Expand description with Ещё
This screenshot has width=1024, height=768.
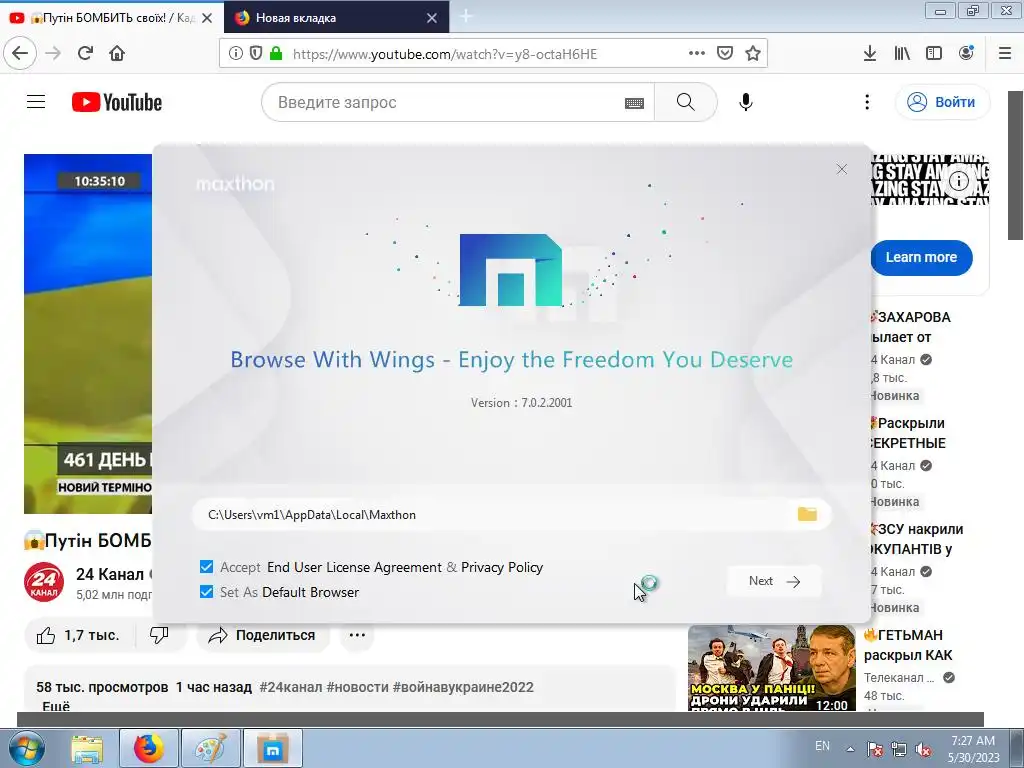point(56,705)
